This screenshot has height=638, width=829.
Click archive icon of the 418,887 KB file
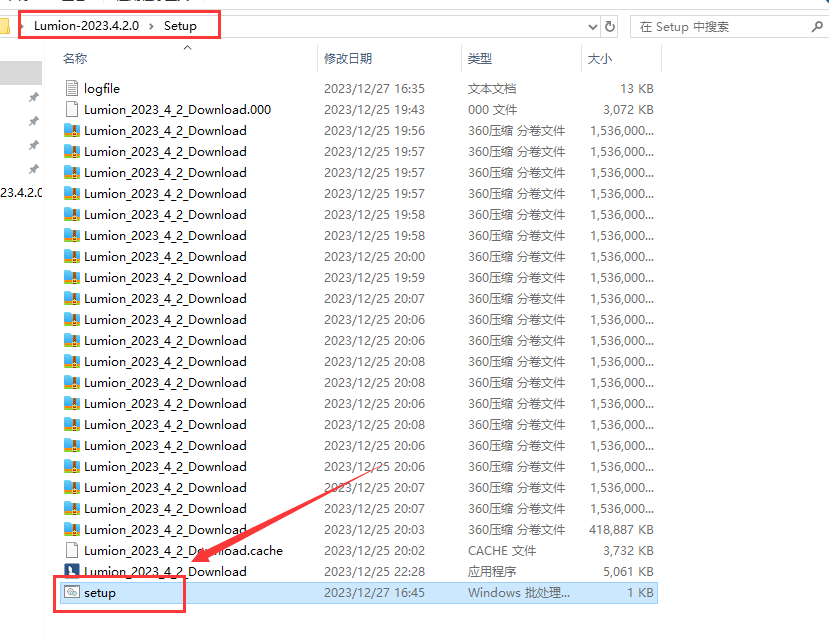[x=72, y=529]
